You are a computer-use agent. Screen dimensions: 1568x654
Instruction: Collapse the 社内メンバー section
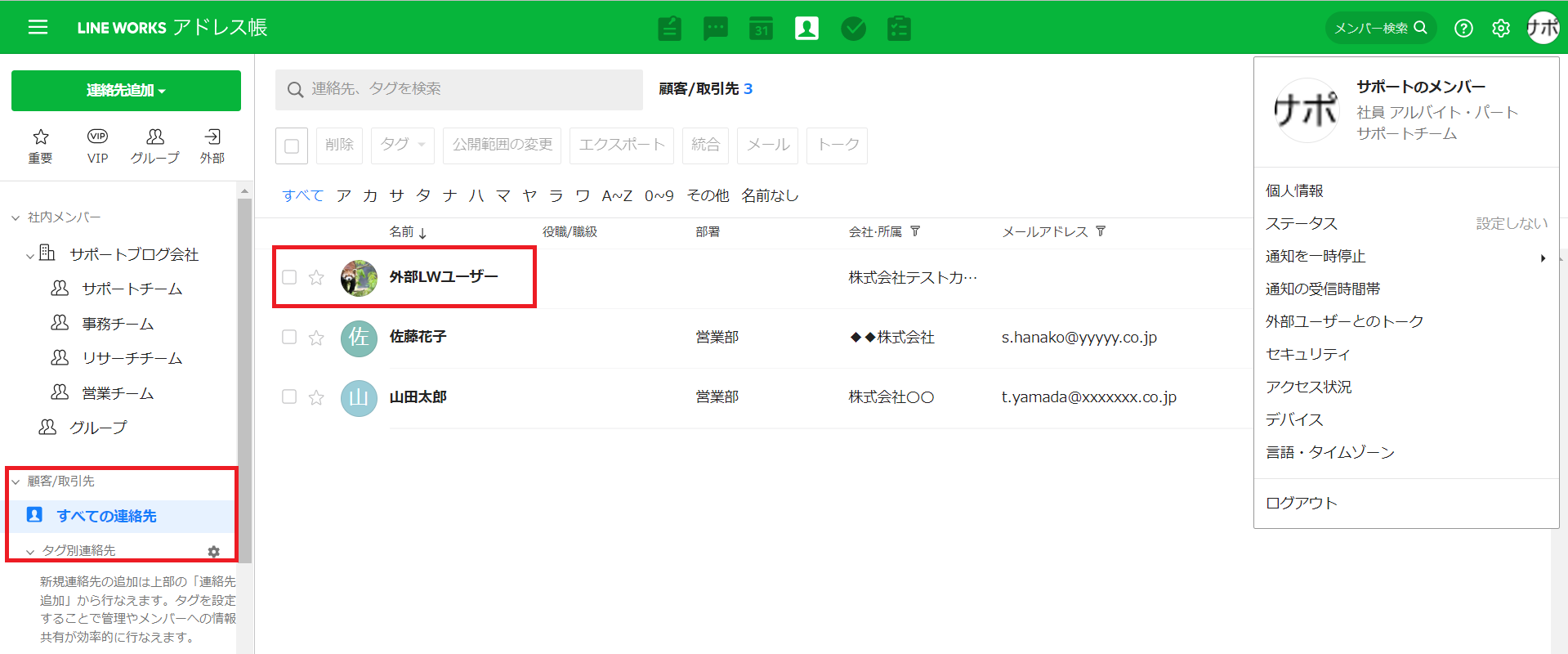click(x=16, y=217)
